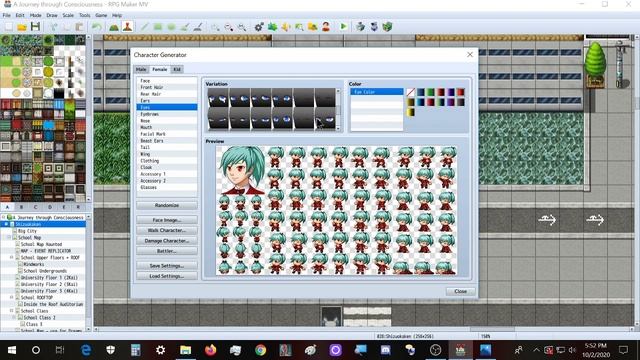This screenshot has width=640, height=360.
Task: Open the Resource Manager icon
Action: 313,27
